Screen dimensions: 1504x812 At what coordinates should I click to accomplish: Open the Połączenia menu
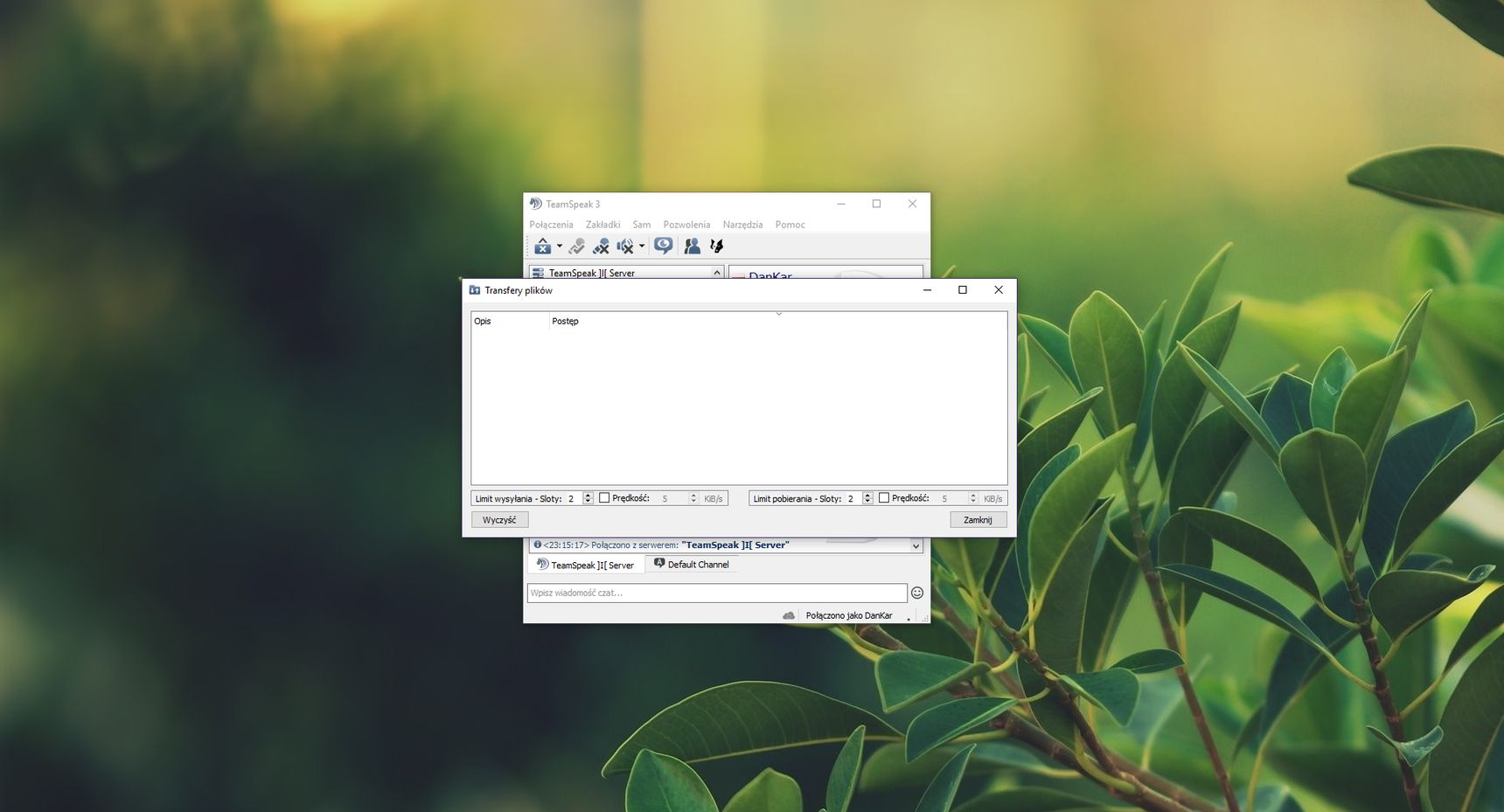[551, 225]
